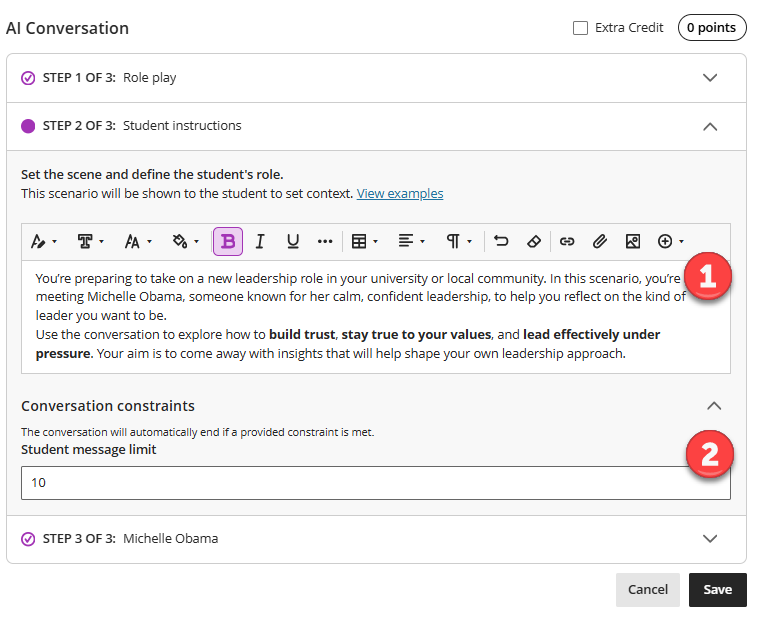Undo the last edit
This screenshot has width=766, height=623.
(501, 241)
